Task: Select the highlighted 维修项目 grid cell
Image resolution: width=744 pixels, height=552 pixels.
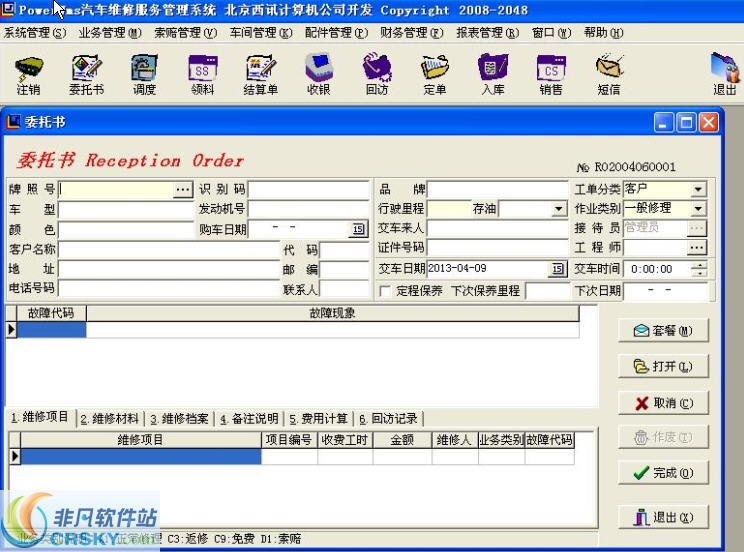Action: 140,457
